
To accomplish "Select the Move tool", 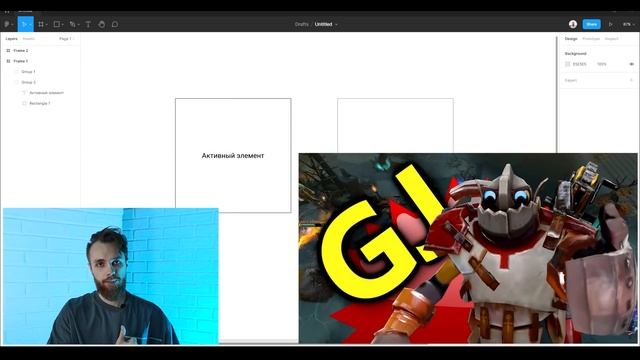I will coord(24,24).
